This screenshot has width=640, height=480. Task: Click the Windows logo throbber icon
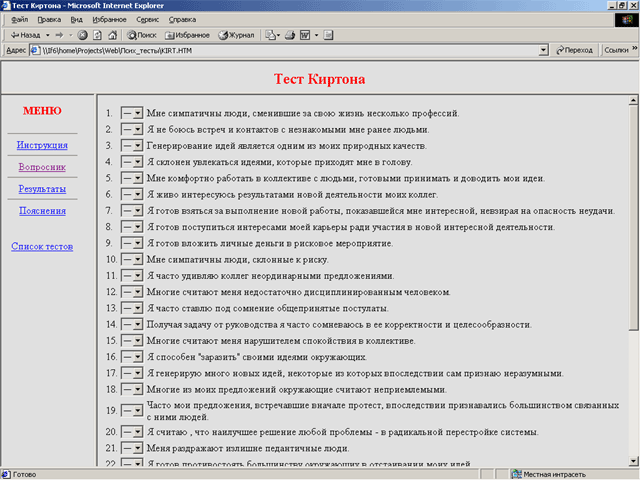click(627, 20)
